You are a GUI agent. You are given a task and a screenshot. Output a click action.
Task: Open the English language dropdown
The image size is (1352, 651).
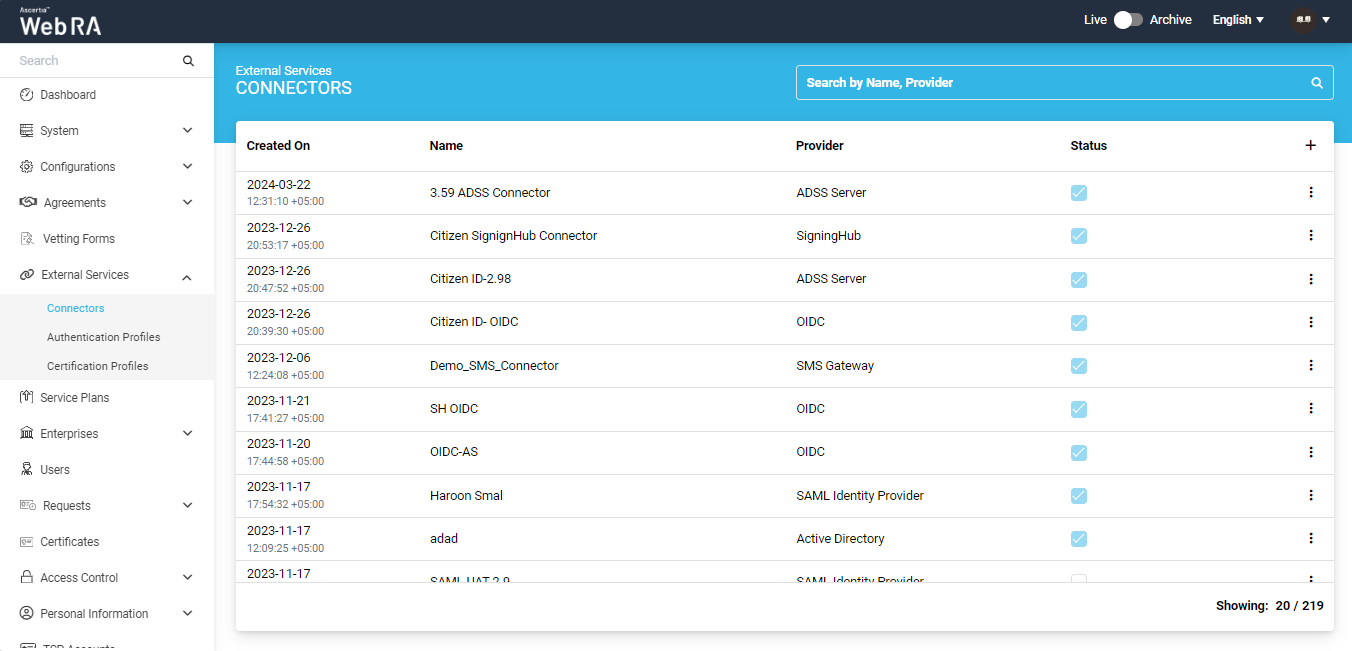coord(1238,20)
